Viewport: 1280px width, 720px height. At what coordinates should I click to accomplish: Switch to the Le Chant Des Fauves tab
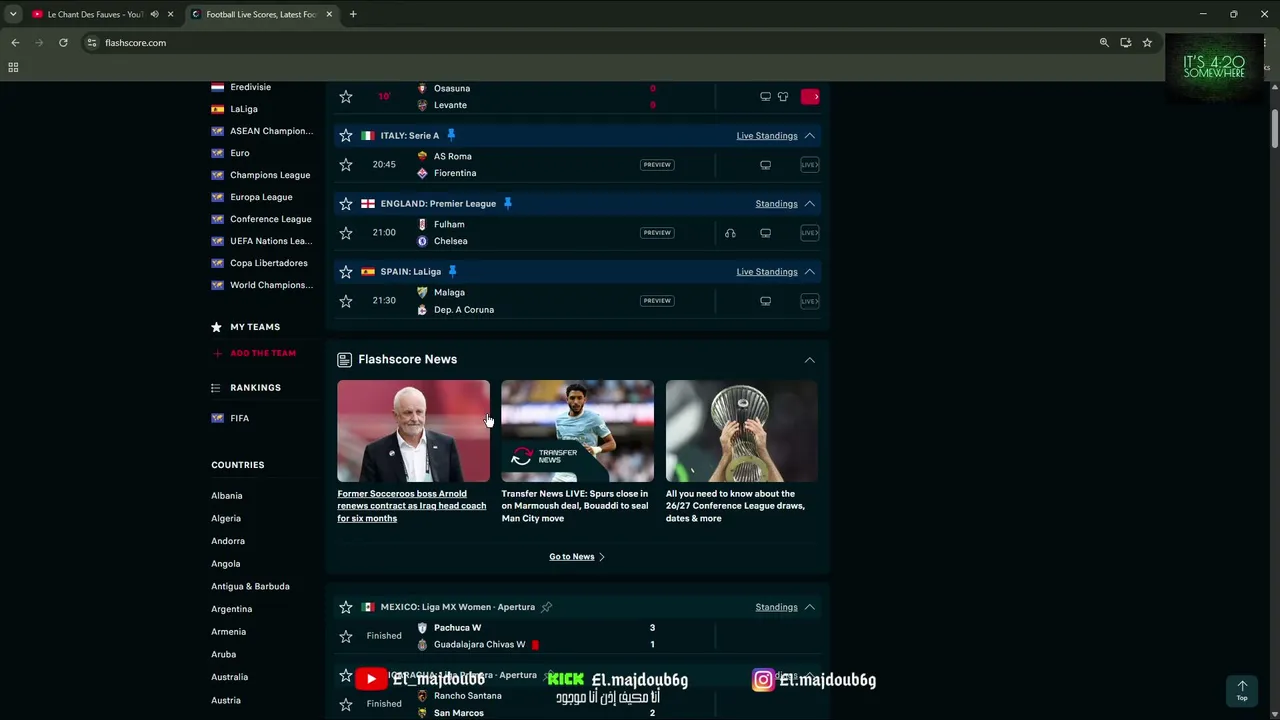coord(96,14)
